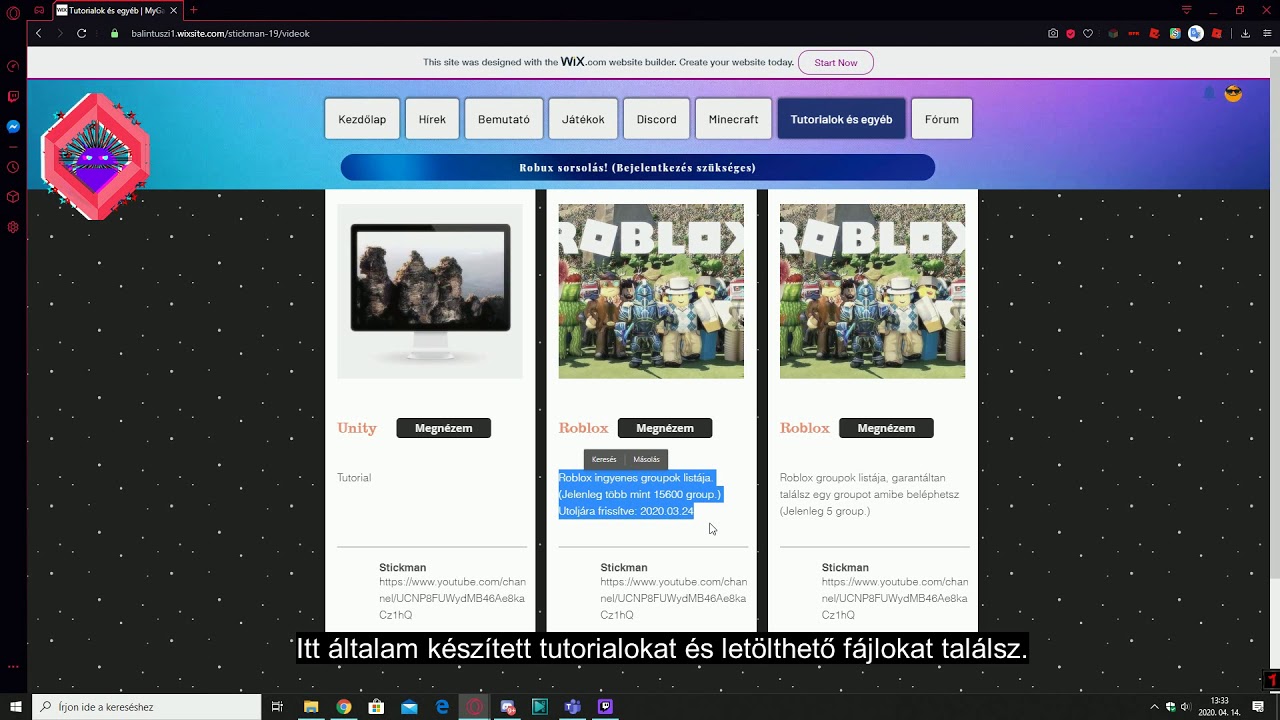Viewport: 1280px width, 720px height.
Task: Open the Bemutató menu item
Action: pos(504,119)
